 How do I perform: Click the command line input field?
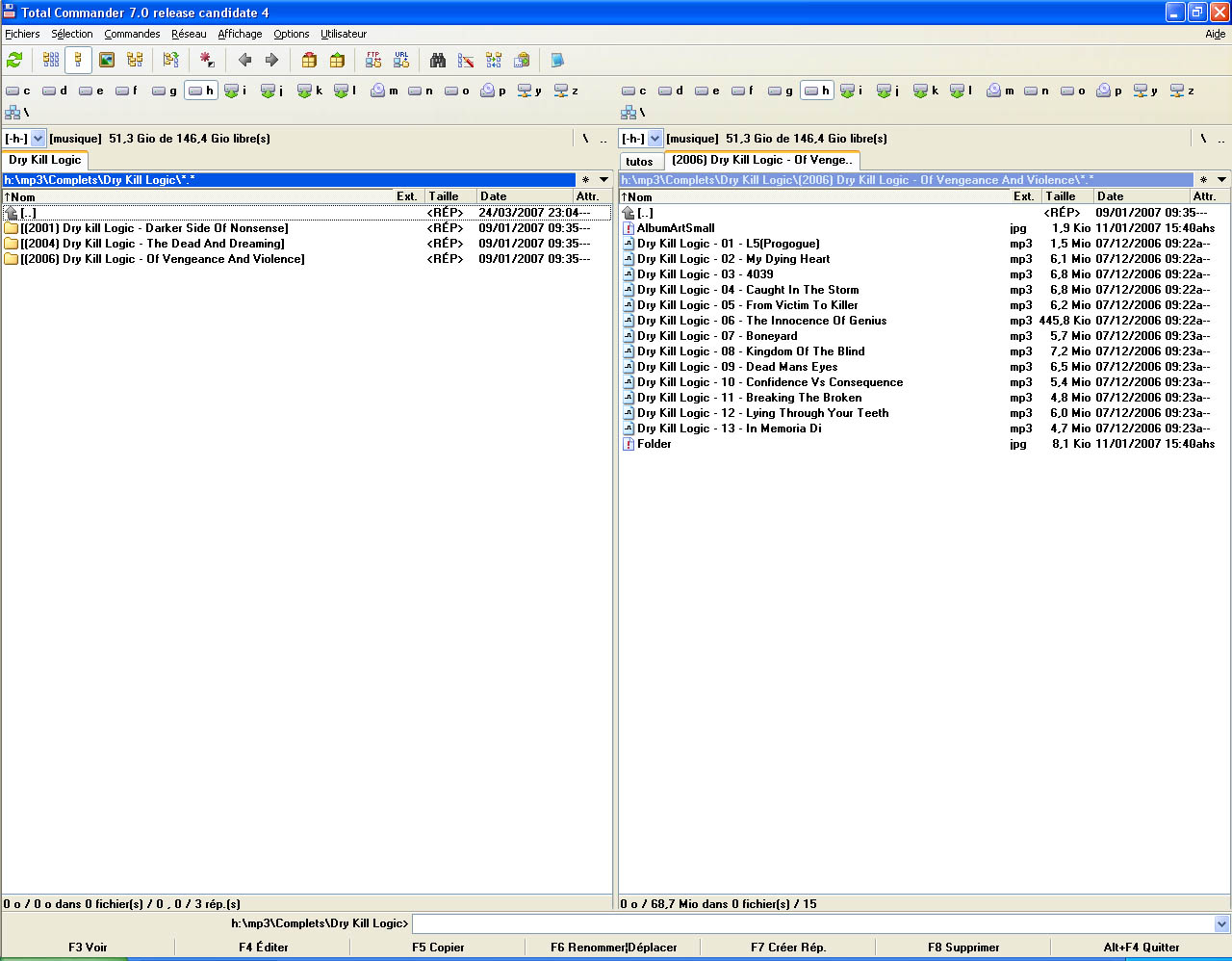click(812, 924)
